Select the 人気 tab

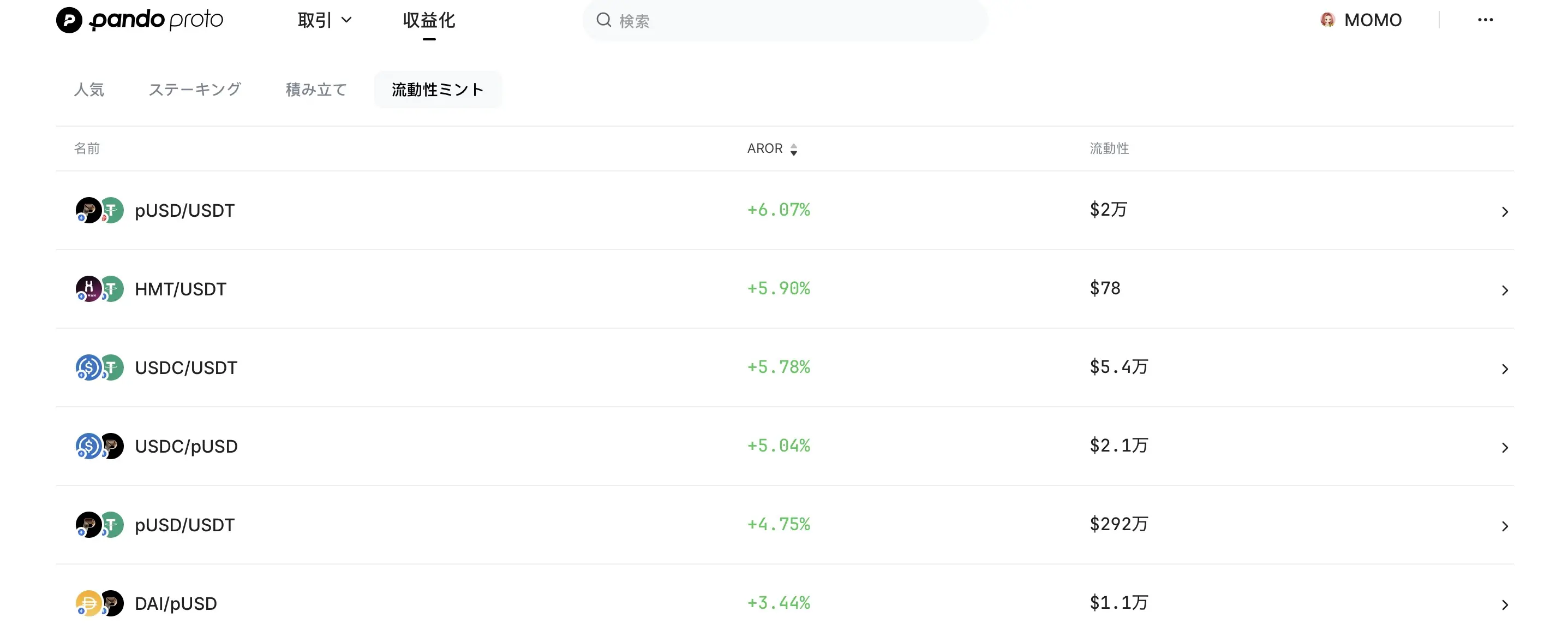tap(89, 90)
